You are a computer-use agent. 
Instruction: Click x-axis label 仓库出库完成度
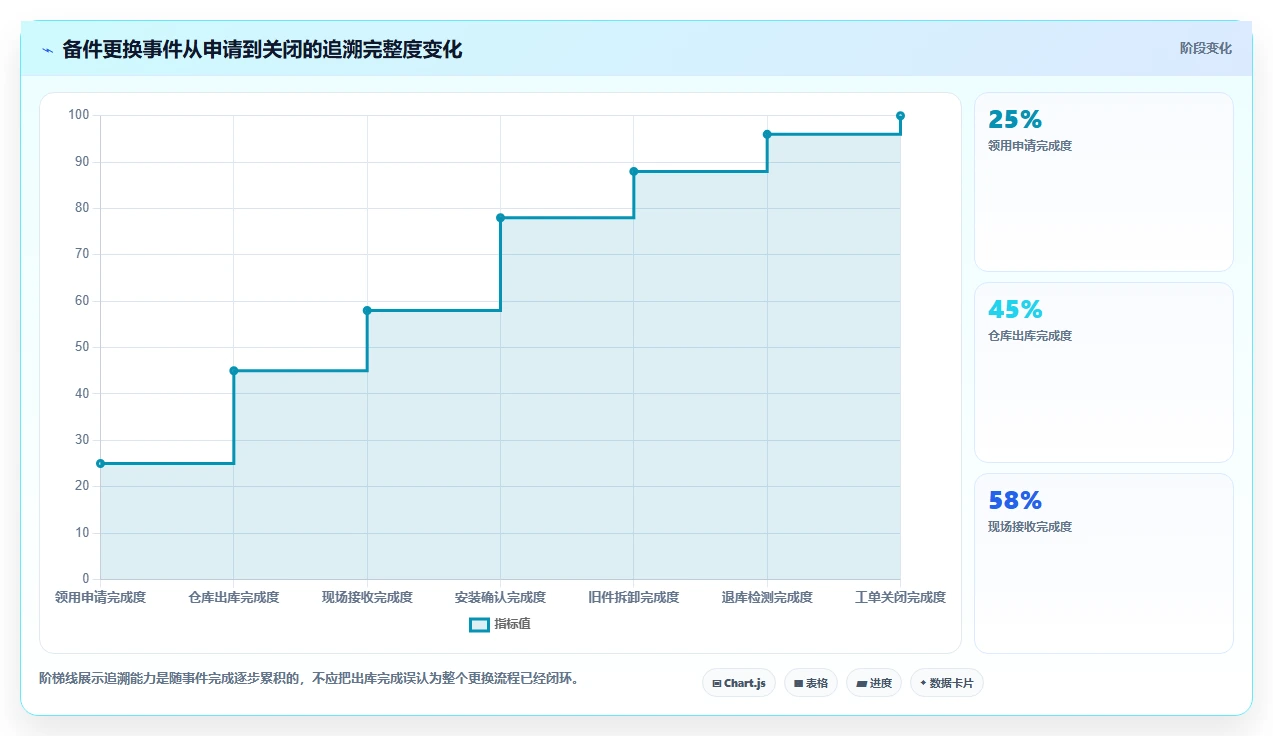tap(234, 597)
